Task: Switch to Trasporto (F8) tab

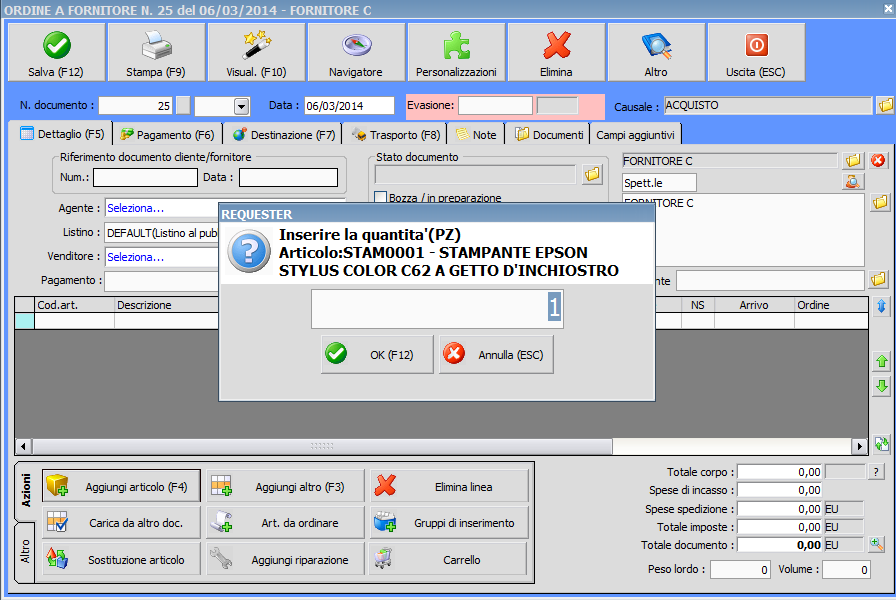Action: (x=396, y=135)
